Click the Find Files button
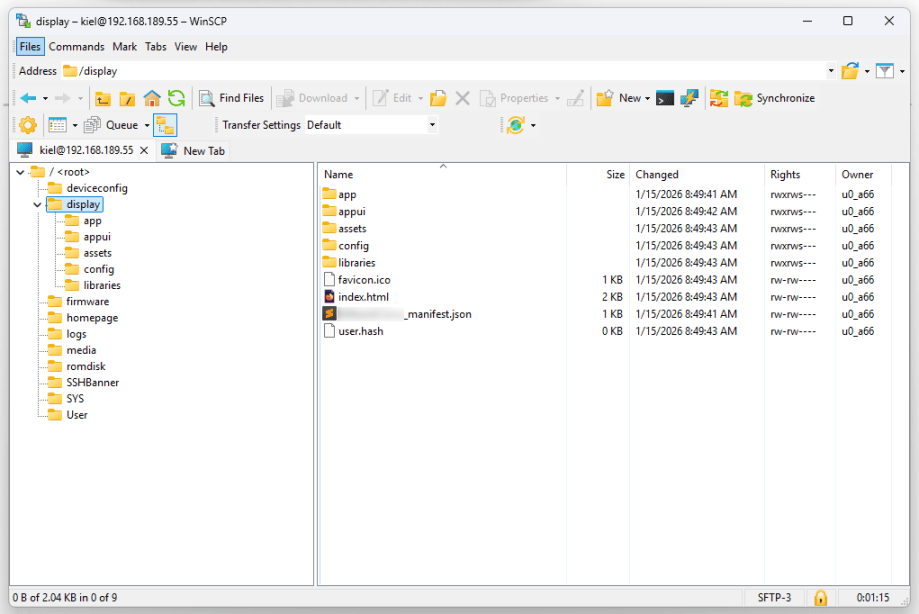Screen dimensions: 919x614 click(232, 98)
